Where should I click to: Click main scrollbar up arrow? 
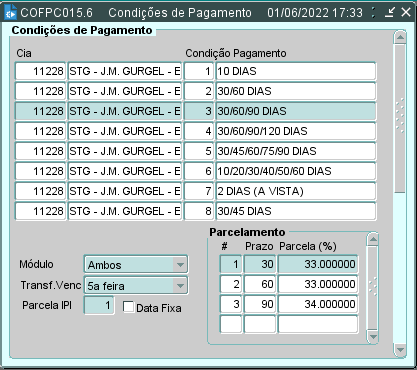click(400, 37)
